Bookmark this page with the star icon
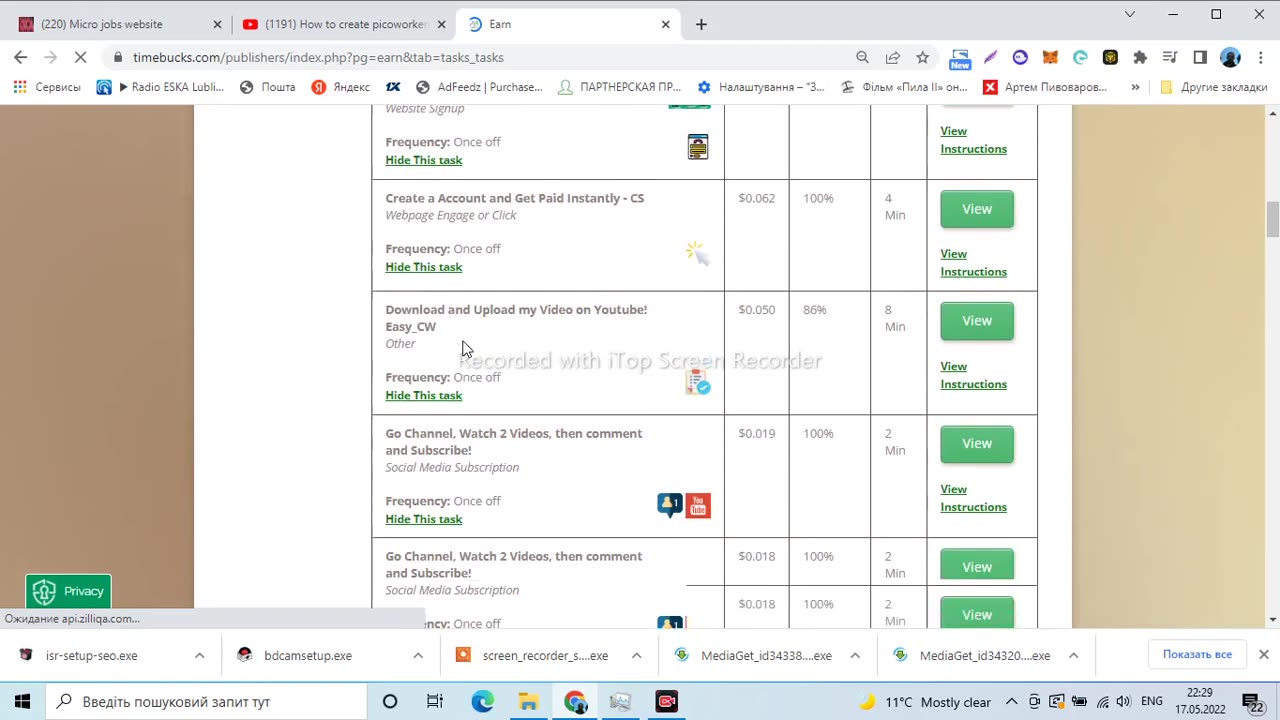This screenshot has width=1280, height=720. pyautogui.click(x=922, y=57)
